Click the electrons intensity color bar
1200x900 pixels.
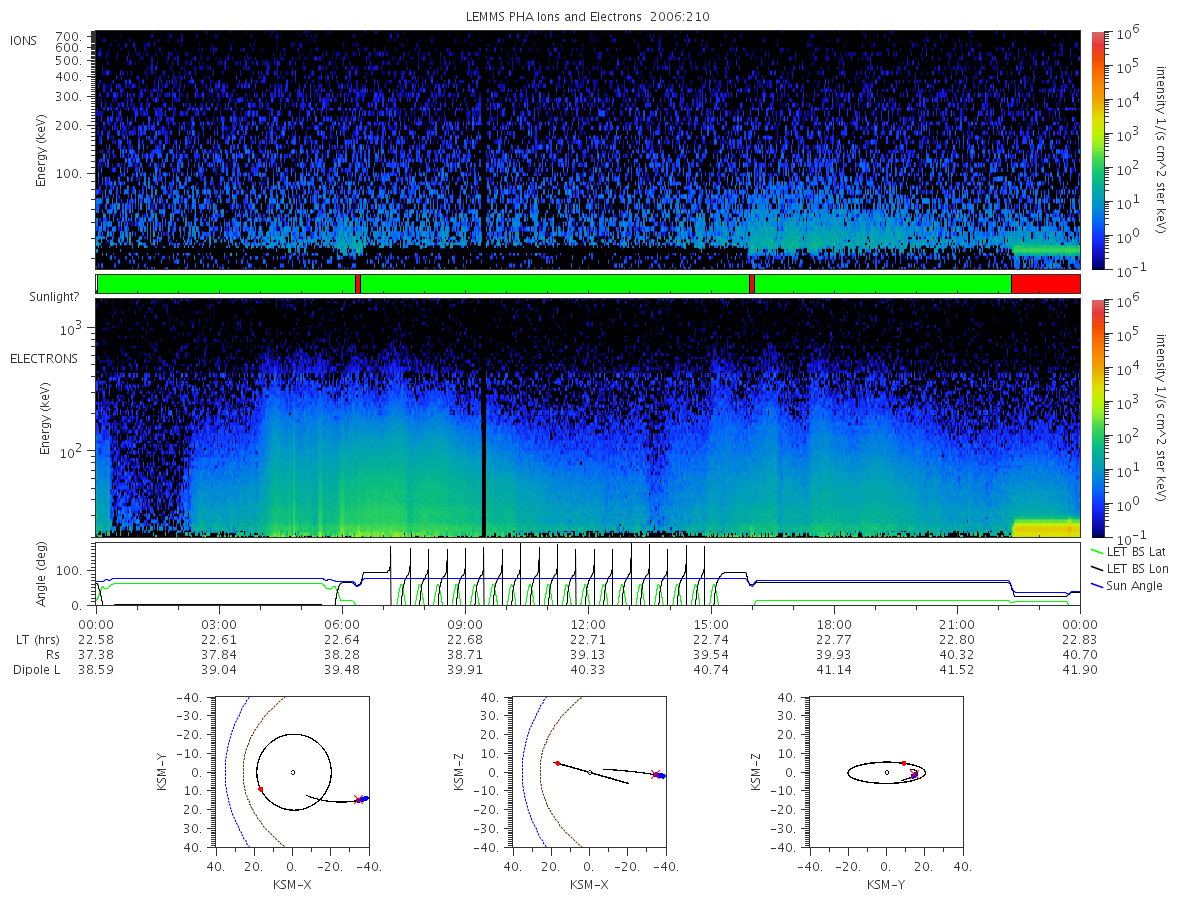click(1097, 417)
